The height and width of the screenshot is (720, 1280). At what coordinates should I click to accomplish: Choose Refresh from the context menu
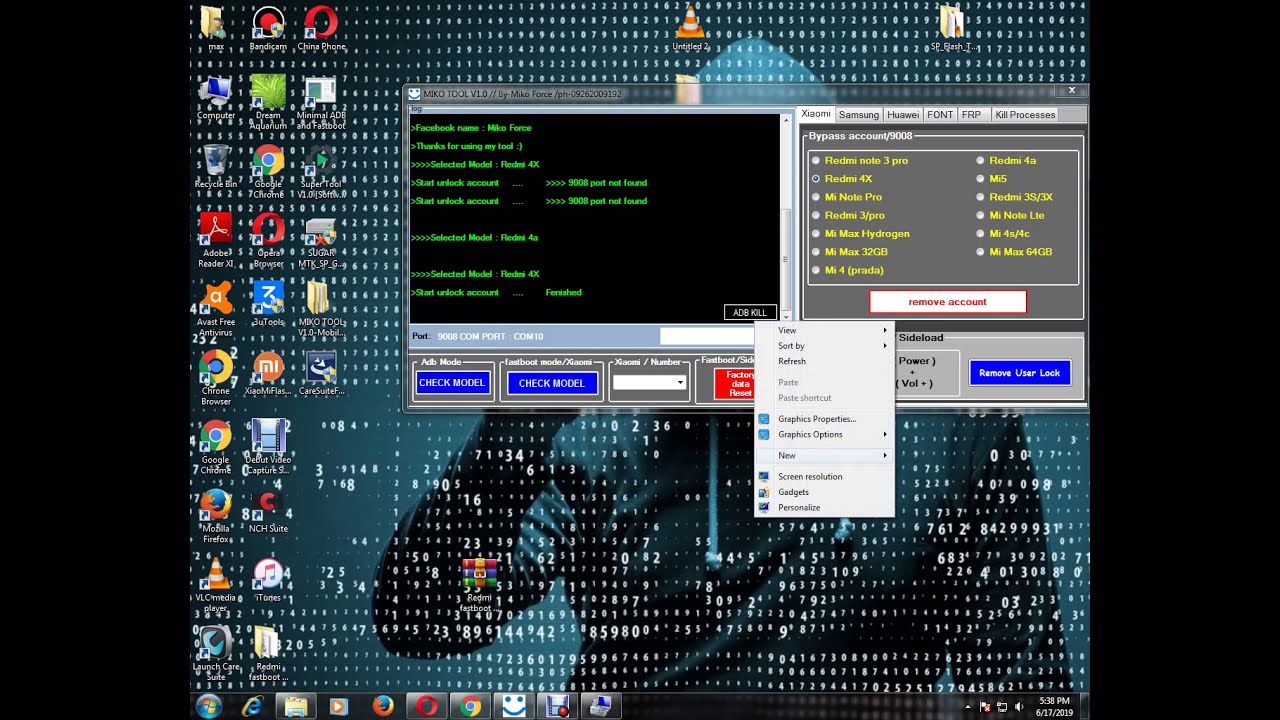824,361
